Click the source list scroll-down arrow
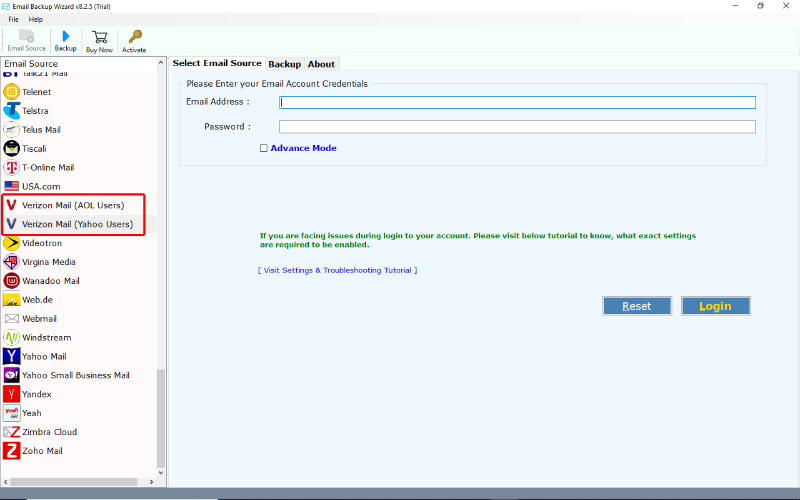 [161, 472]
